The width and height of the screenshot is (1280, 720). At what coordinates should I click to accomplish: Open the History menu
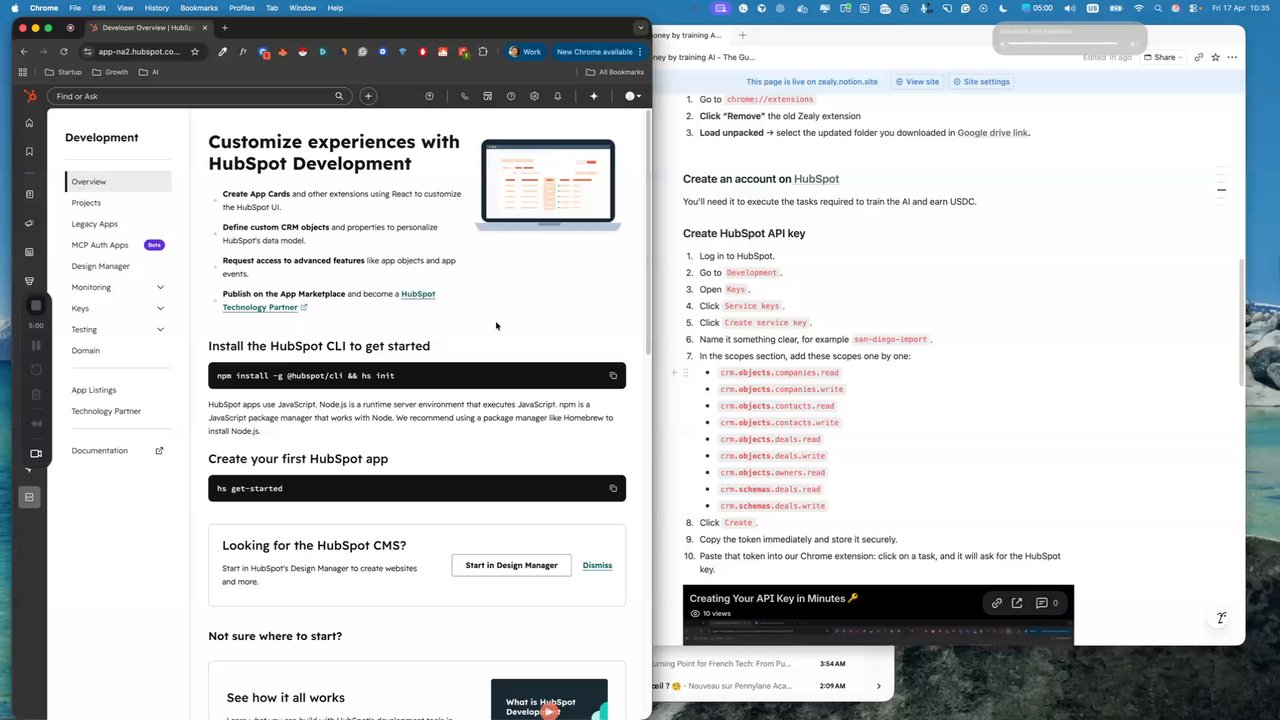click(x=156, y=8)
